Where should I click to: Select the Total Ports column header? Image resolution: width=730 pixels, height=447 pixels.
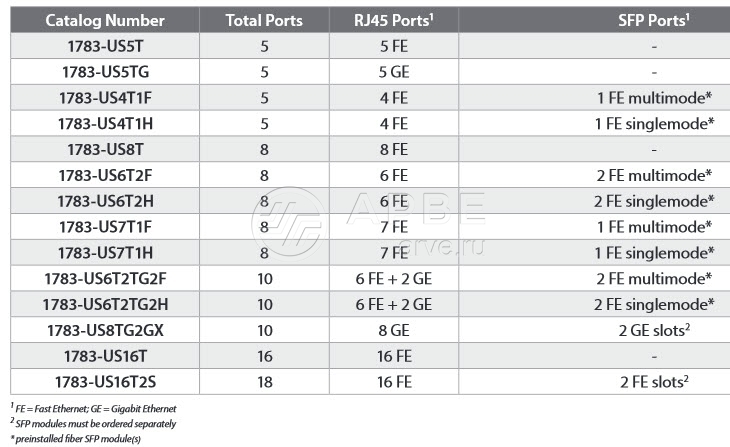[x=265, y=20]
